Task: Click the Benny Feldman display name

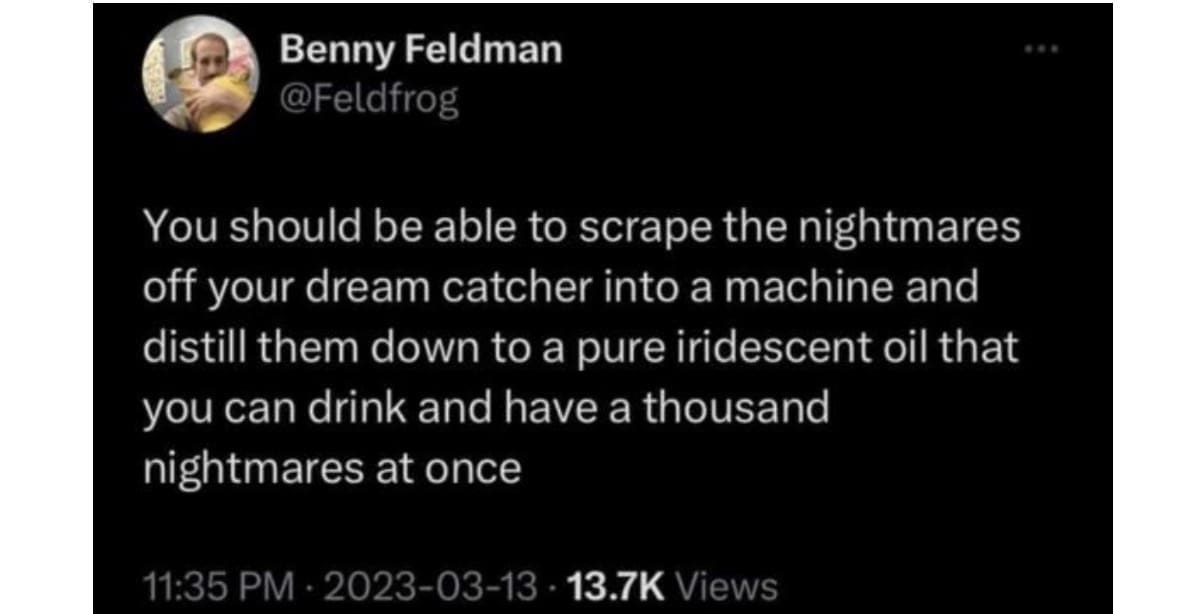Action: [x=420, y=50]
